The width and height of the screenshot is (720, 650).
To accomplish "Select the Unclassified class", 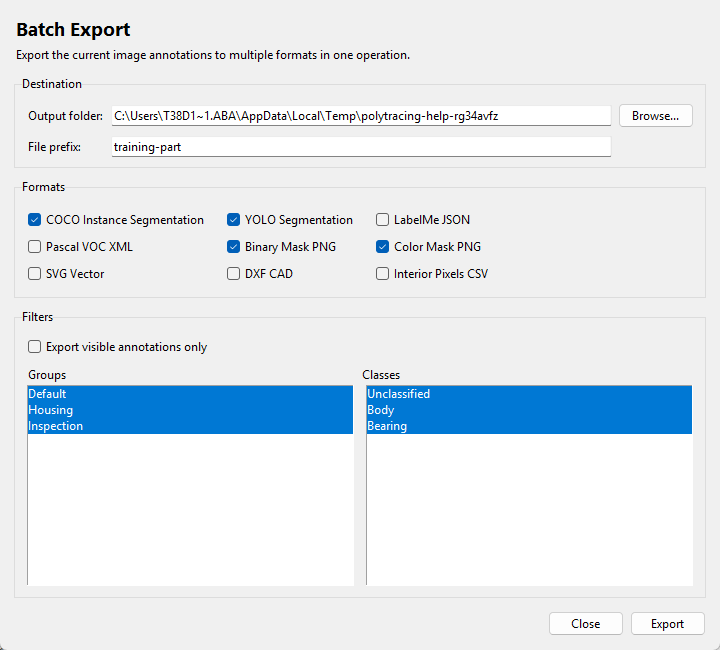I will [x=529, y=394].
